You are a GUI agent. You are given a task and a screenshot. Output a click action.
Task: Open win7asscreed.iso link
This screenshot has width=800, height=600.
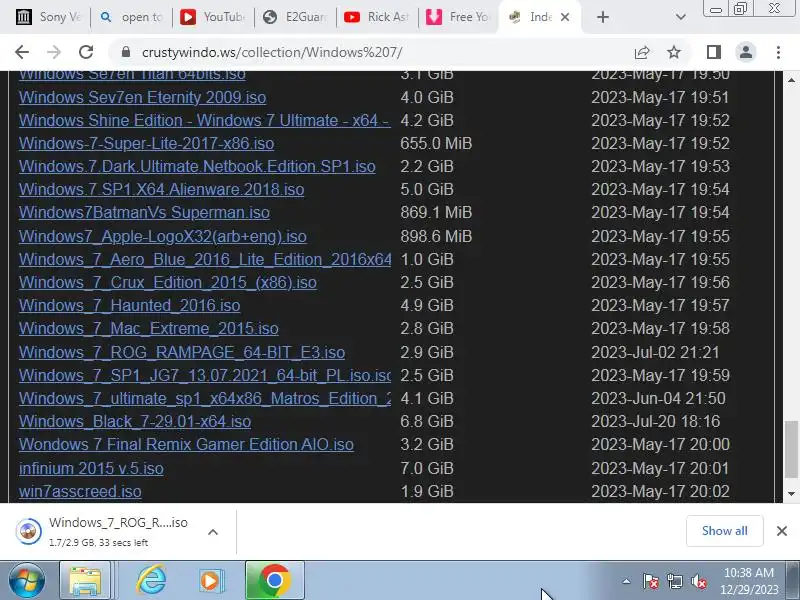80,491
